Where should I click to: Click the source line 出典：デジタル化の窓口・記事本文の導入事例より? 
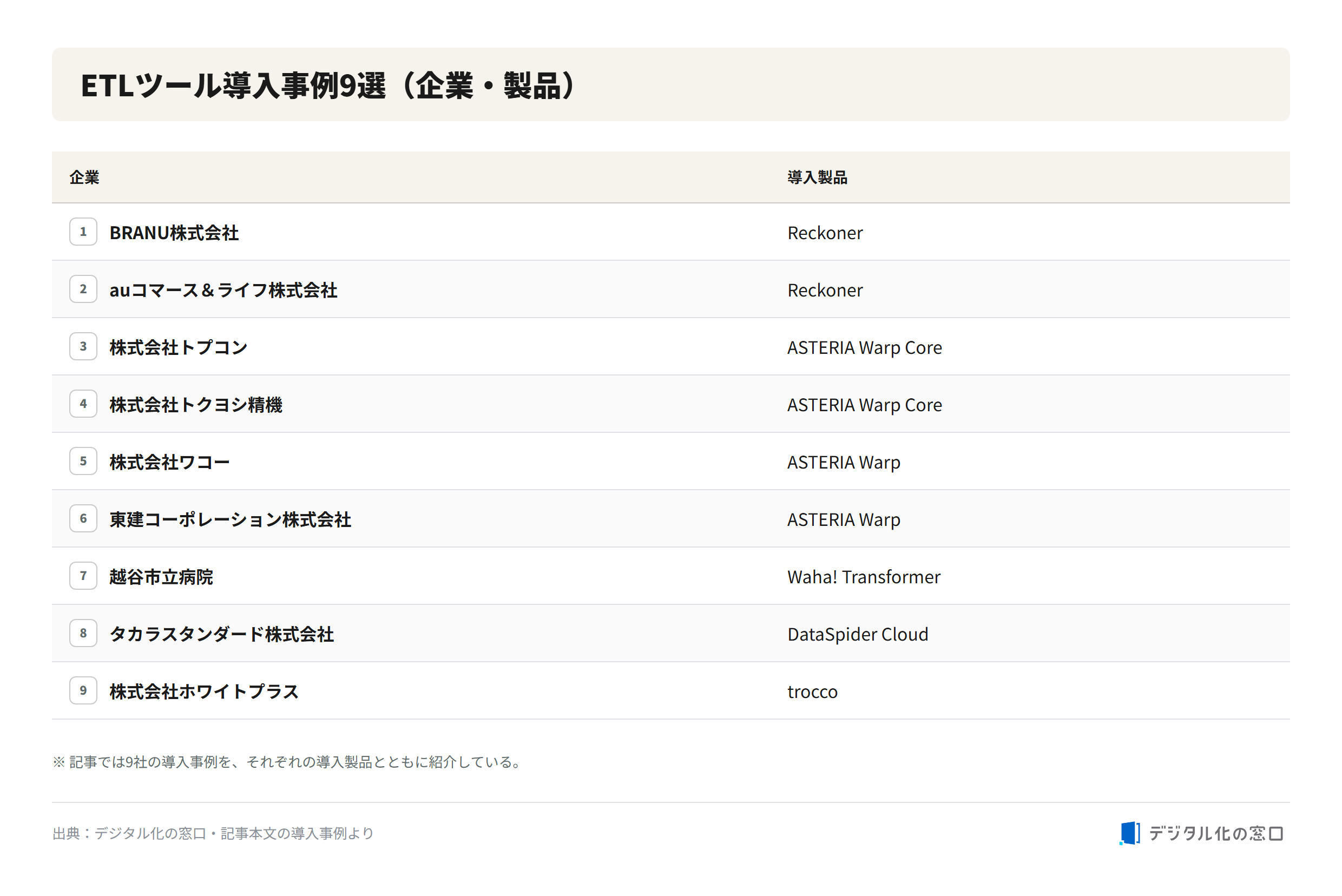[213, 834]
